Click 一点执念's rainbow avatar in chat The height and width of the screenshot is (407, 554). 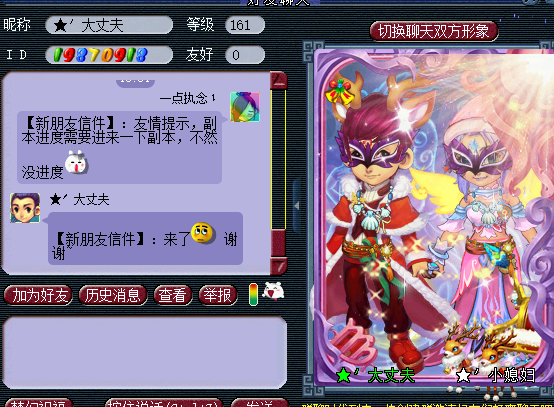pos(245,107)
